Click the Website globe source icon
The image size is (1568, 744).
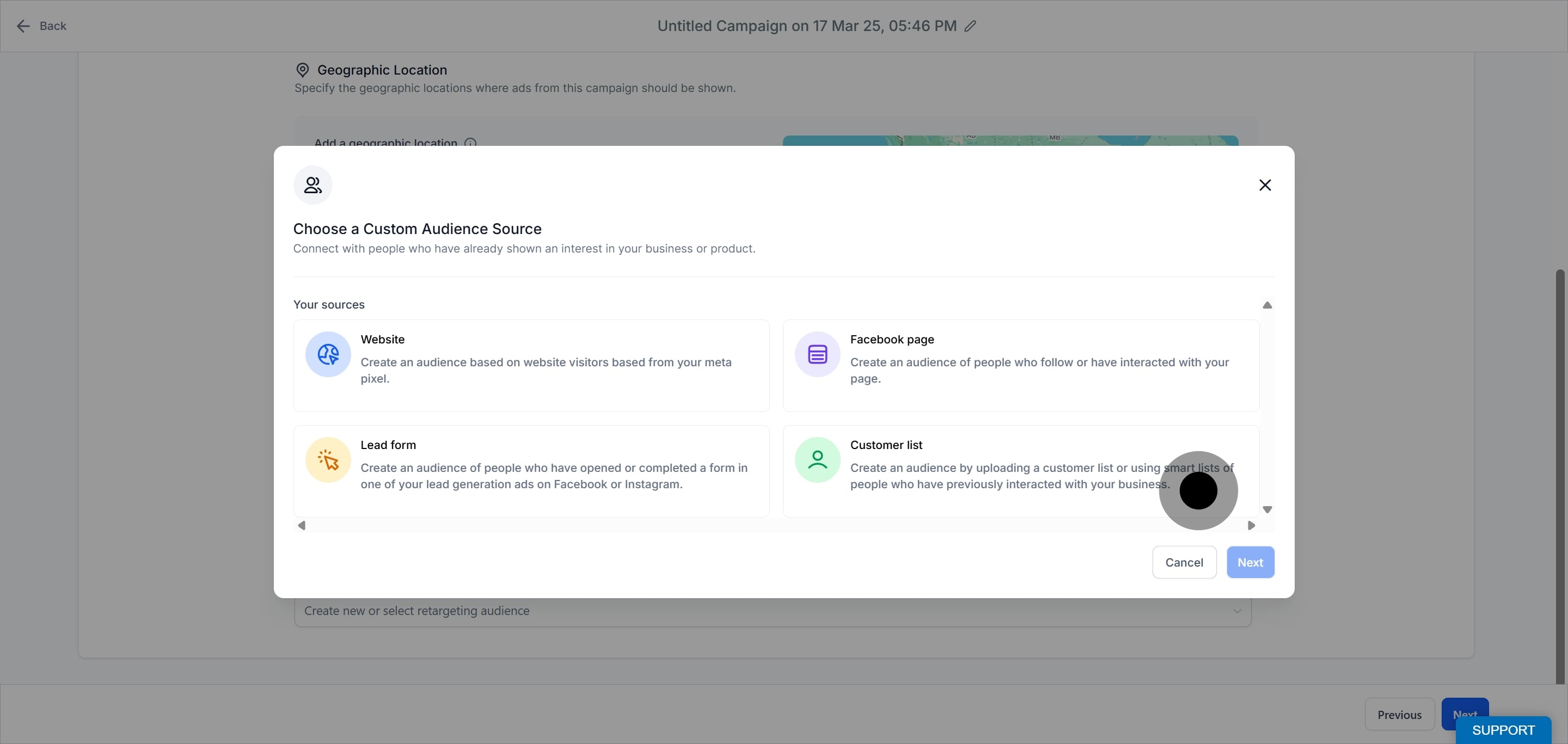328,354
